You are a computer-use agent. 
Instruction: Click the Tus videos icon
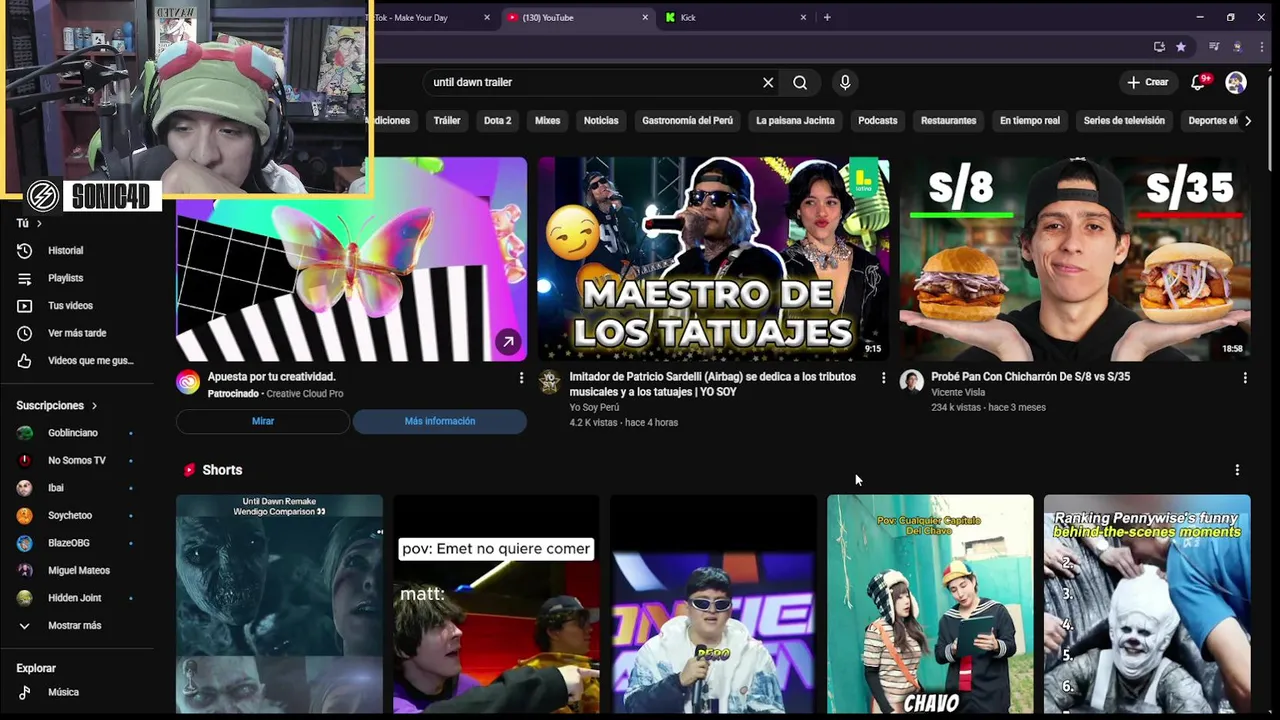(25, 306)
